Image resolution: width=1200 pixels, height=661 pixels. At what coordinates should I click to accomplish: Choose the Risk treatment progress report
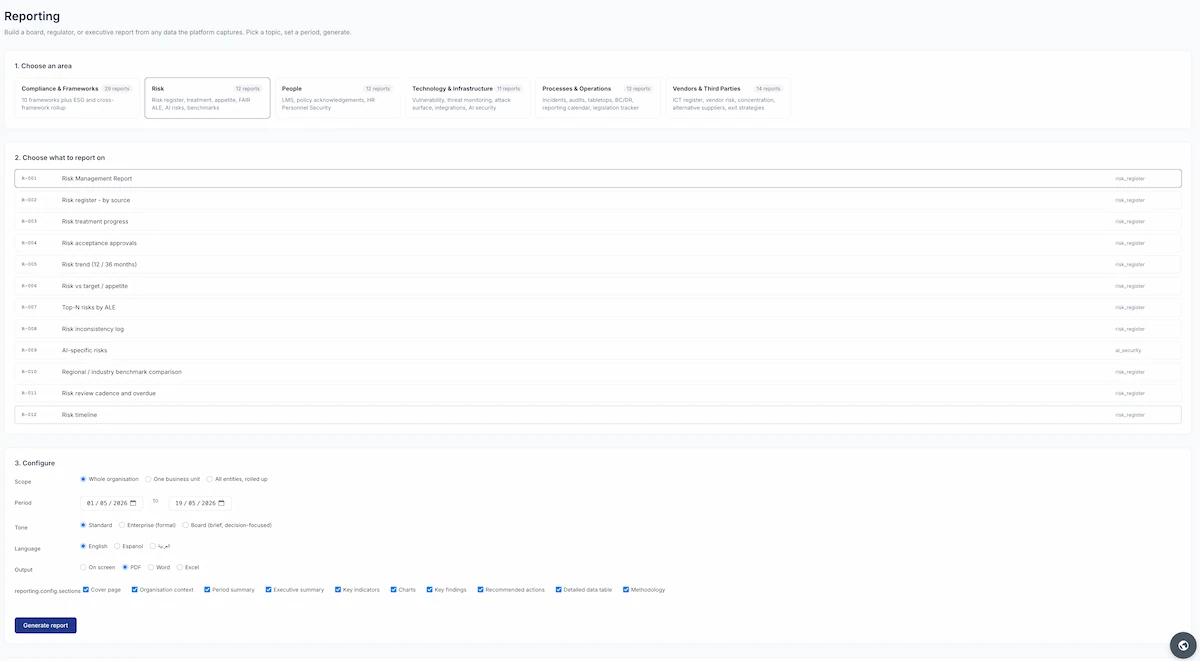click(x=598, y=221)
